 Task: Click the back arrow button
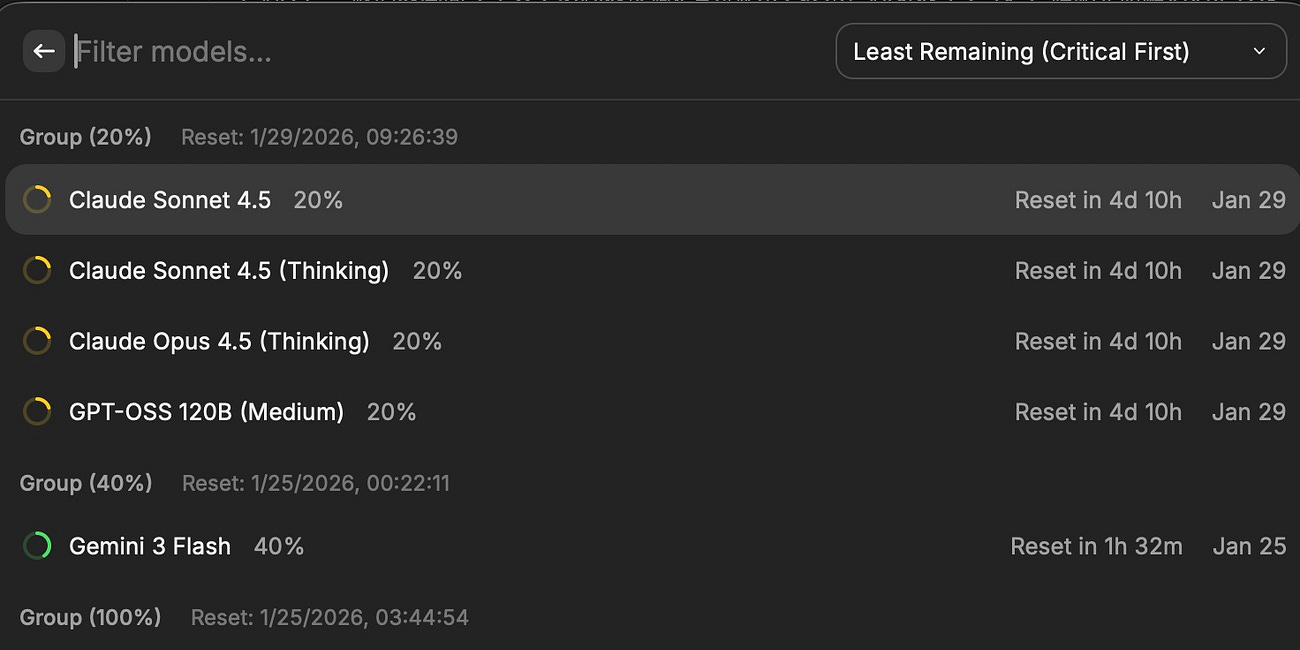[x=44, y=51]
